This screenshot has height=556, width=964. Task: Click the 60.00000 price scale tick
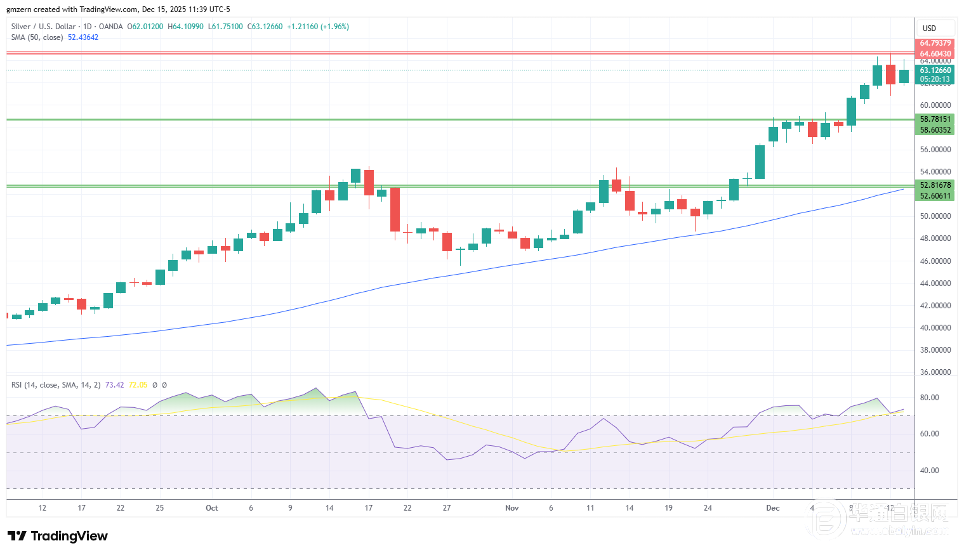pos(934,105)
